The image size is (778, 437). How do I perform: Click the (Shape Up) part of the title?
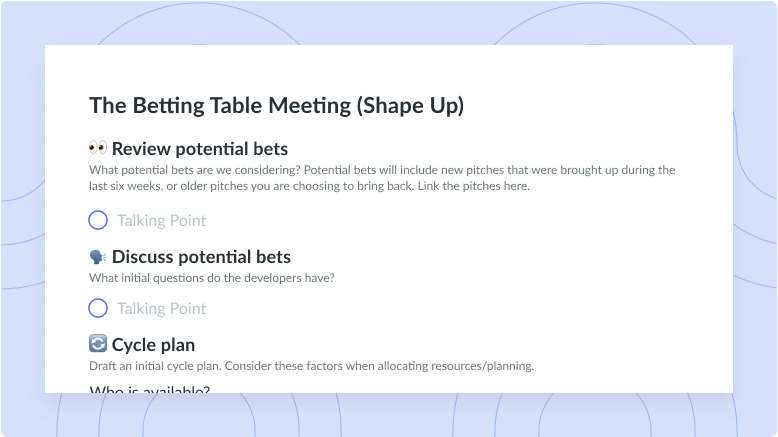(x=410, y=106)
